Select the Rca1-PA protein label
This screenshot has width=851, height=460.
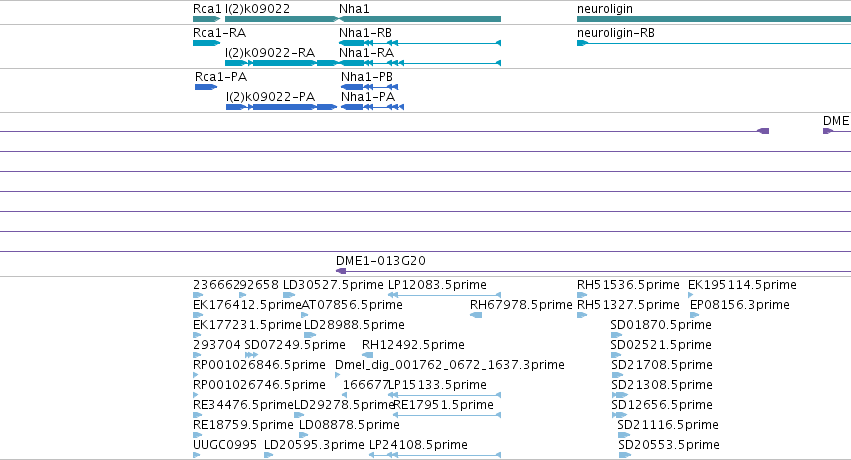click(221, 76)
